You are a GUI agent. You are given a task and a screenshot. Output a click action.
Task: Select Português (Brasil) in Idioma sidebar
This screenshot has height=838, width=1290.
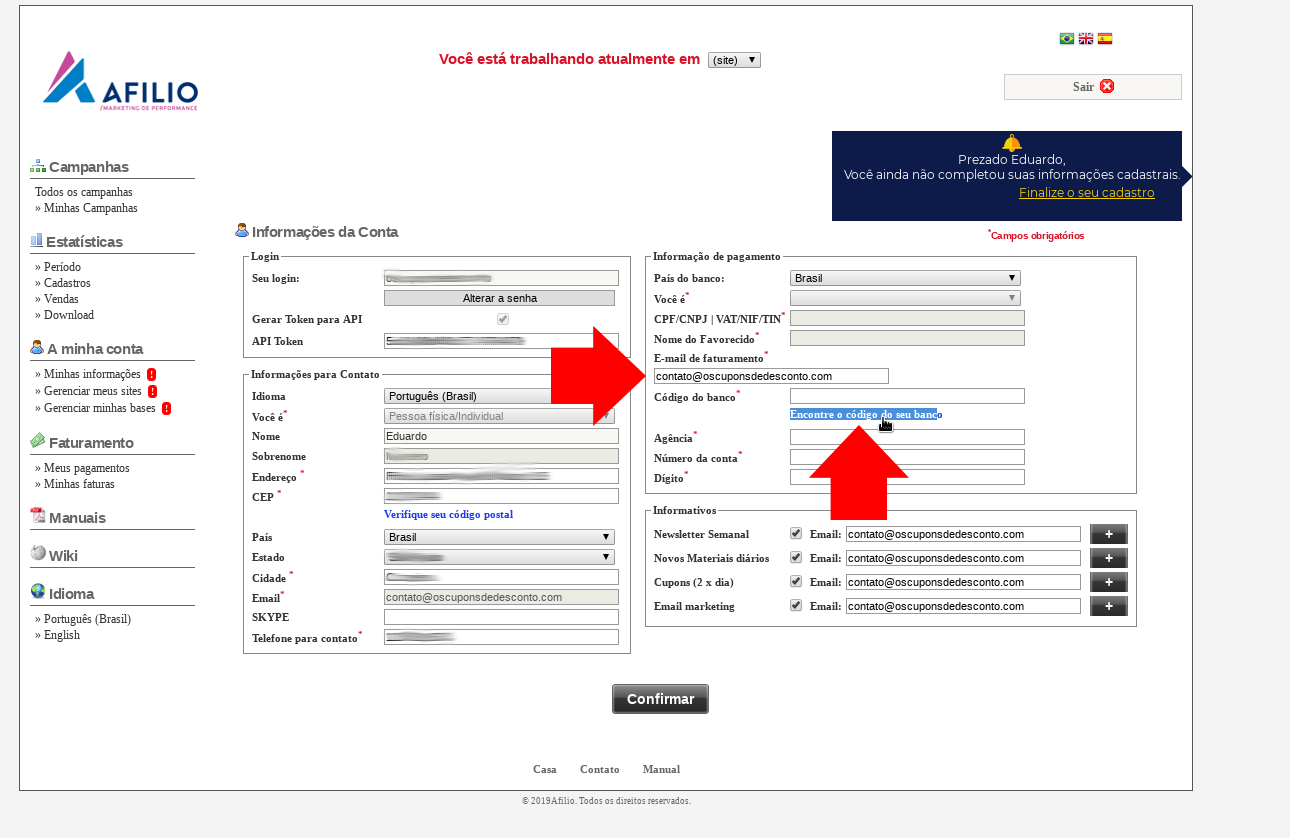83,619
